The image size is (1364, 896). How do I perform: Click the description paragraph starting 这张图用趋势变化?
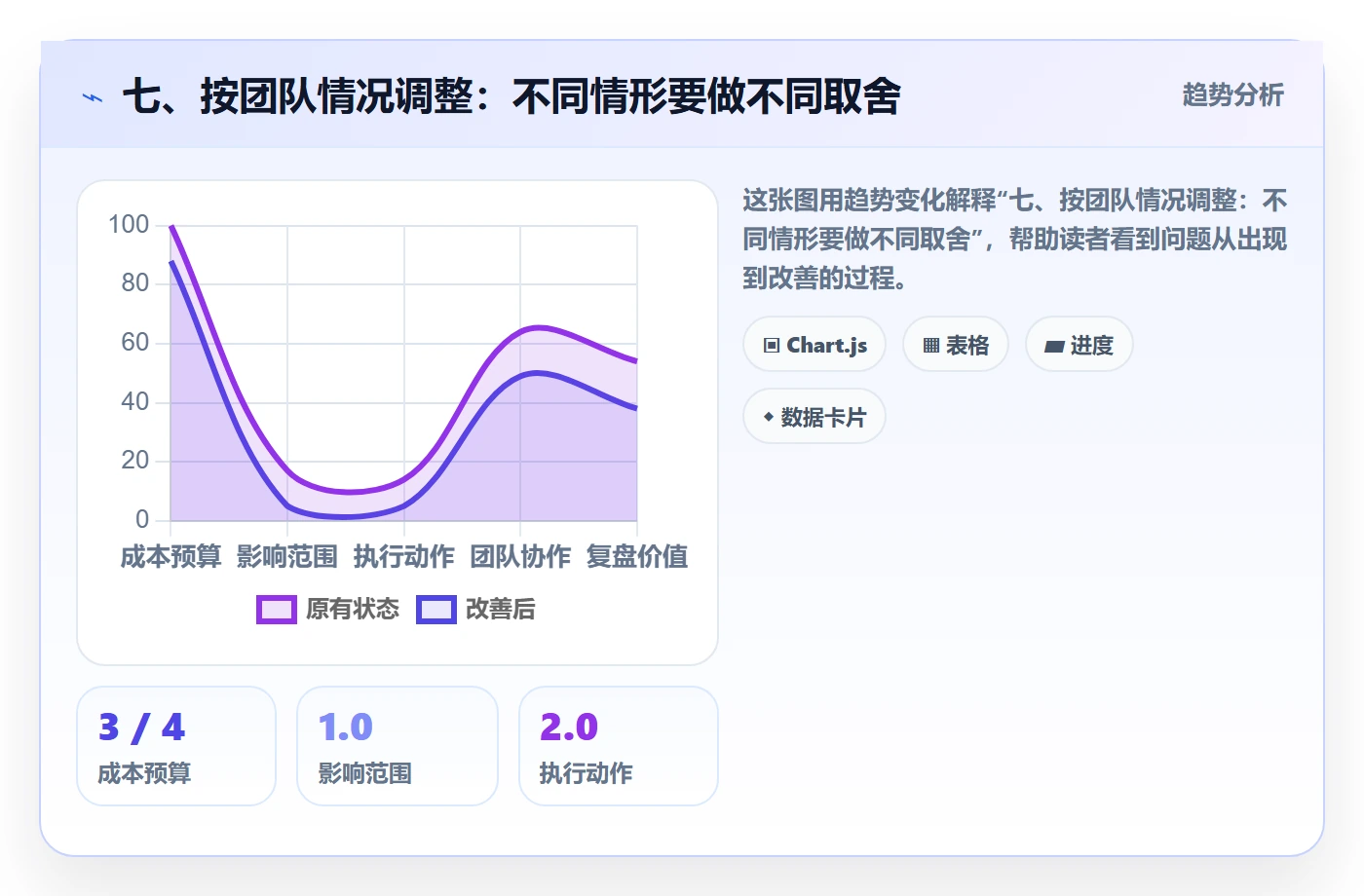coord(1015,240)
